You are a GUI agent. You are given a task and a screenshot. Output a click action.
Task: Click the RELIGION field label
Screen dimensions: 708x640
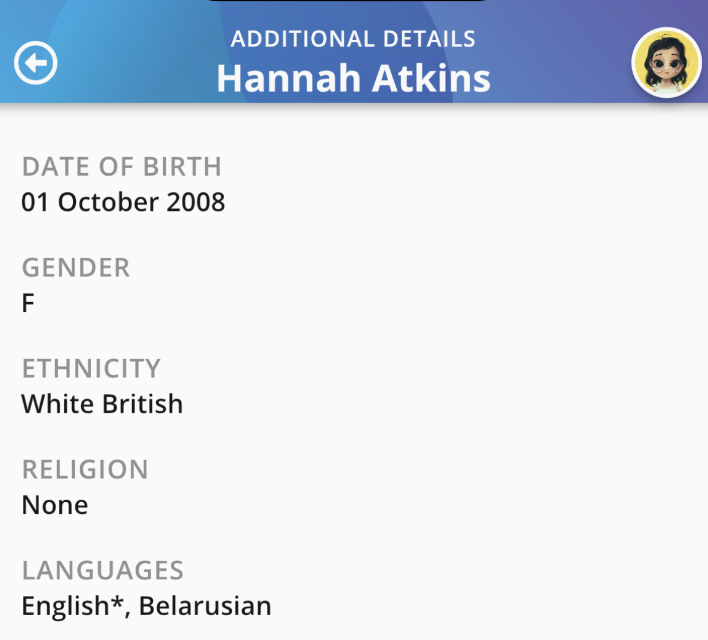click(x=85, y=470)
